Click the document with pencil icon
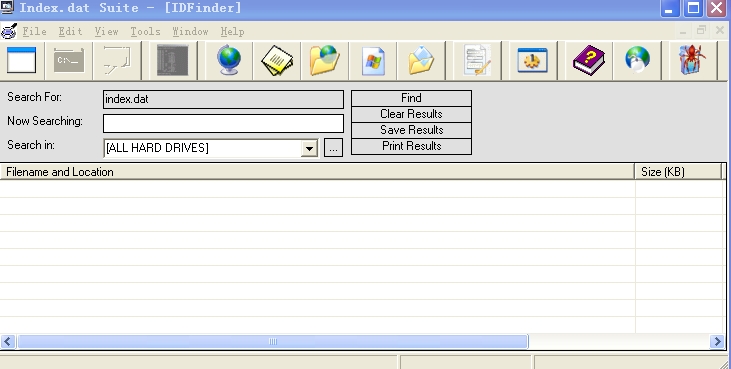Screen dimensions: 731x369 477,61
